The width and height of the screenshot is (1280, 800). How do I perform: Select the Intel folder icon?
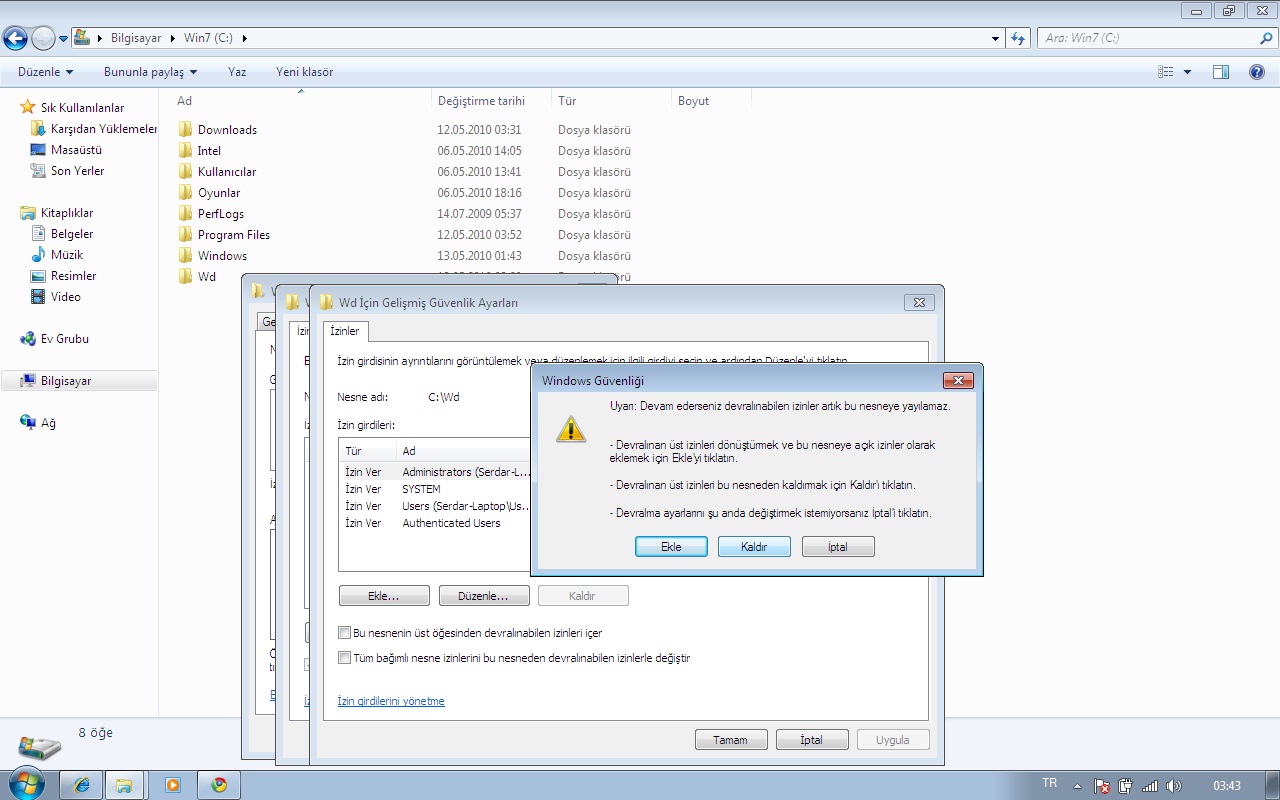[x=185, y=150]
